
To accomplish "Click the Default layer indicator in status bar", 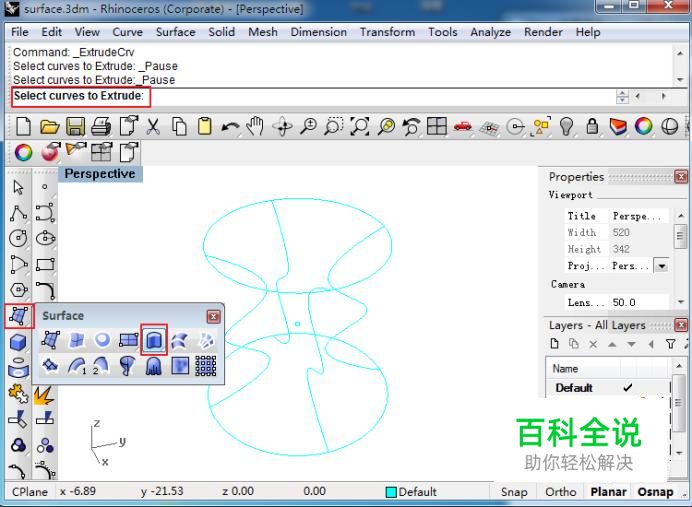I will click(411, 492).
